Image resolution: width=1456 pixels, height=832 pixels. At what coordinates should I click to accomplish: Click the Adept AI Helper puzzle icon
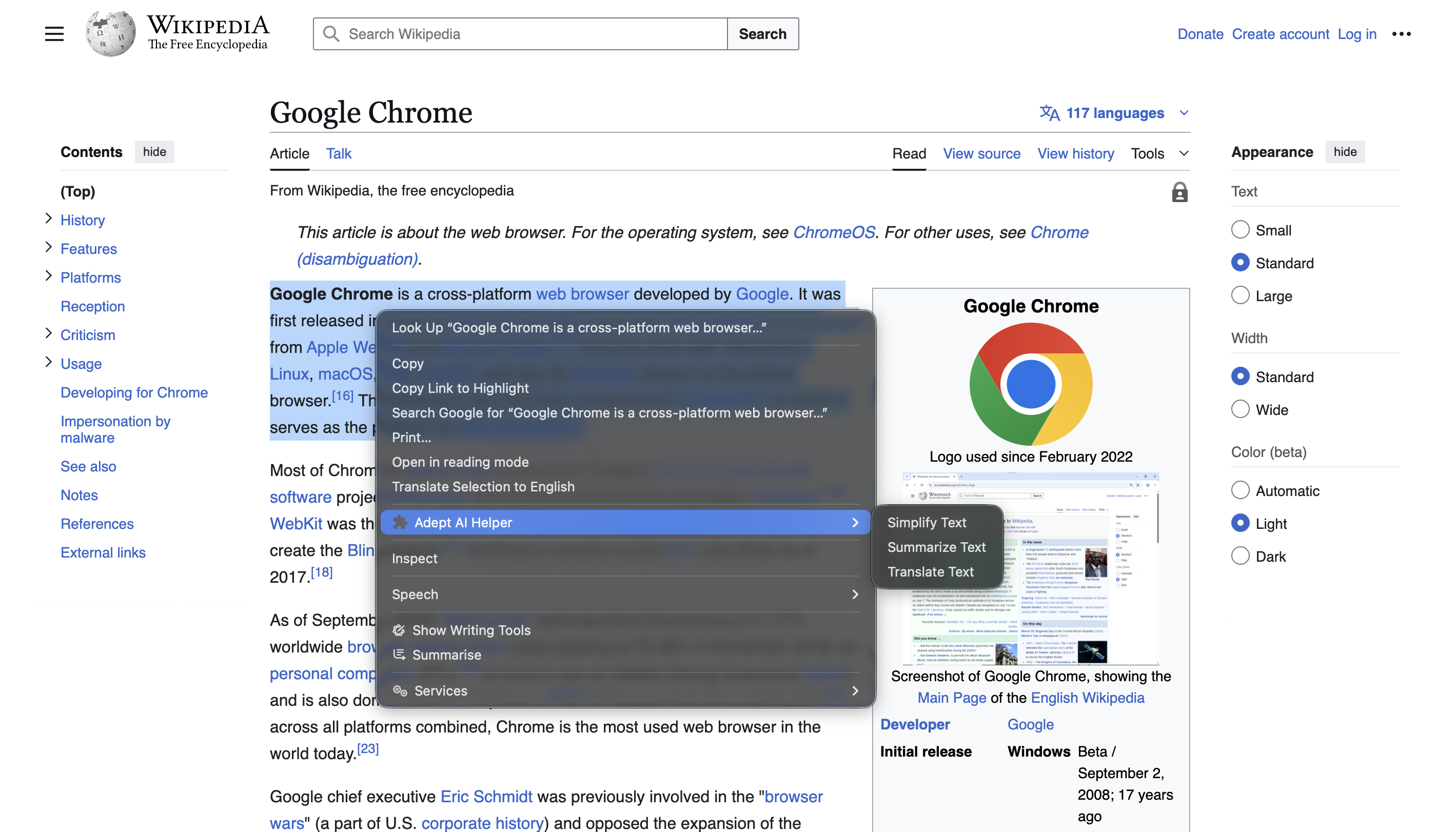point(400,522)
